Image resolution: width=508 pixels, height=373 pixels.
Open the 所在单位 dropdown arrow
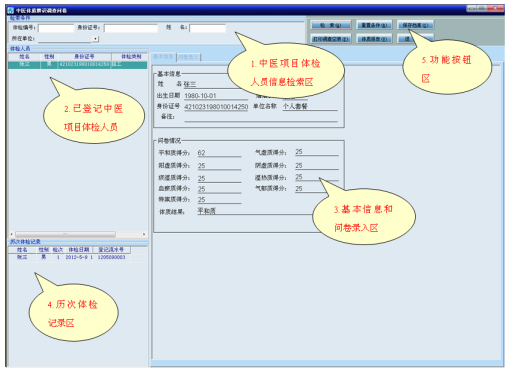coord(95,39)
